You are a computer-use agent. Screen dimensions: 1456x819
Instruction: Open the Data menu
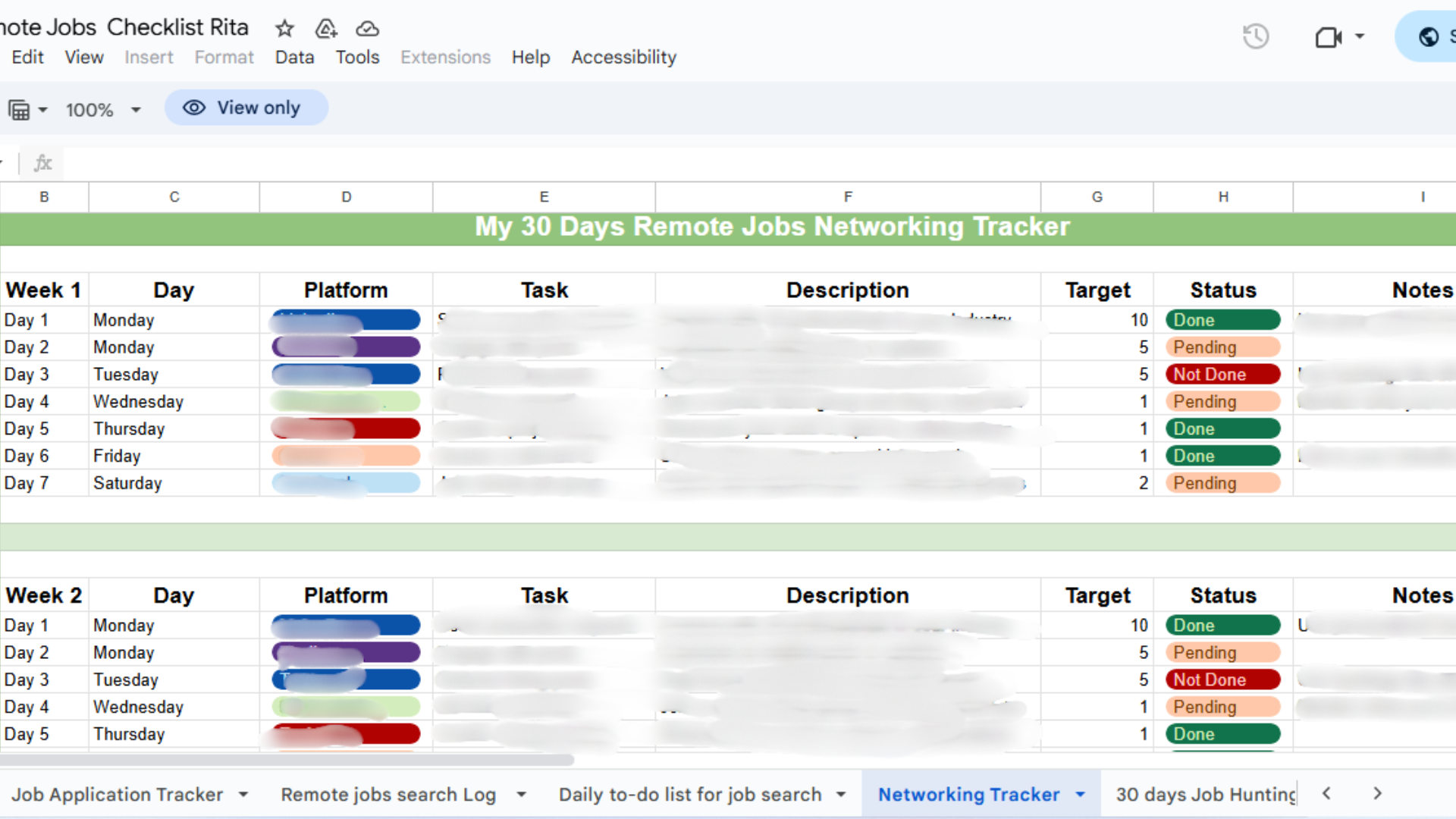[x=294, y=58]
